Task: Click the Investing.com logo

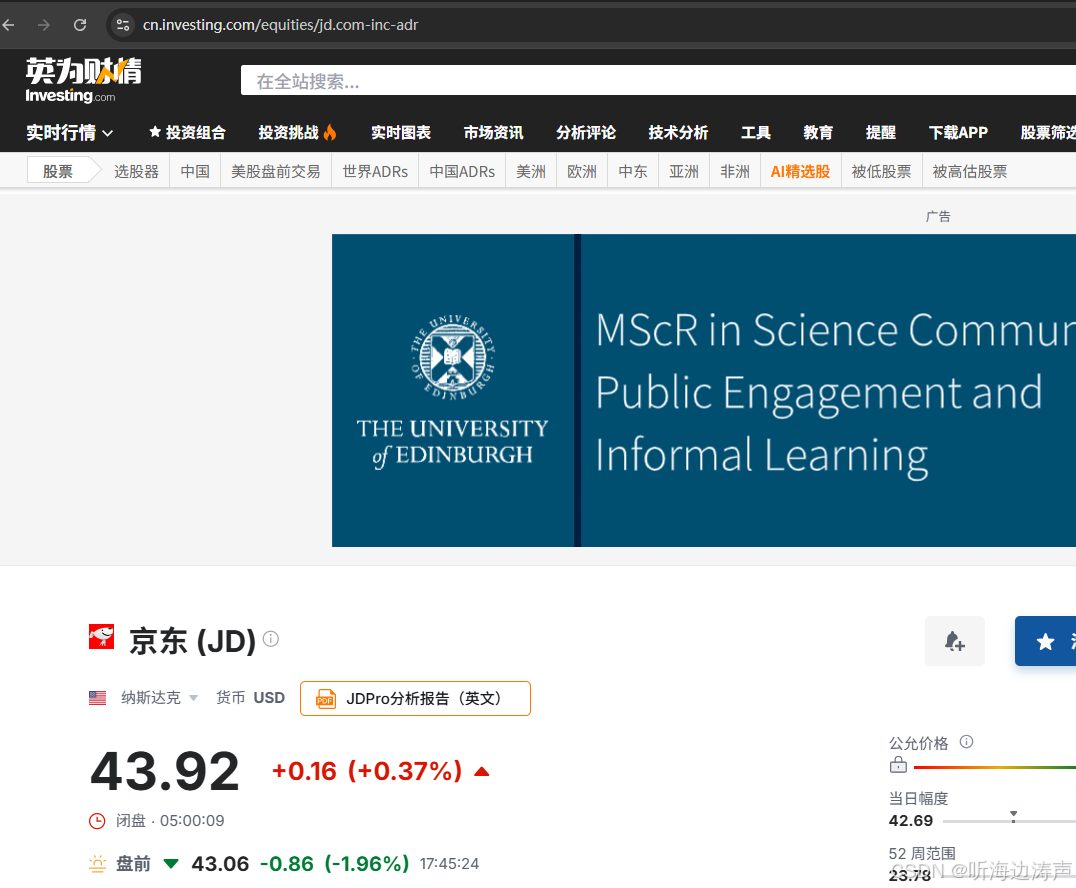Action: click(83, 80)
